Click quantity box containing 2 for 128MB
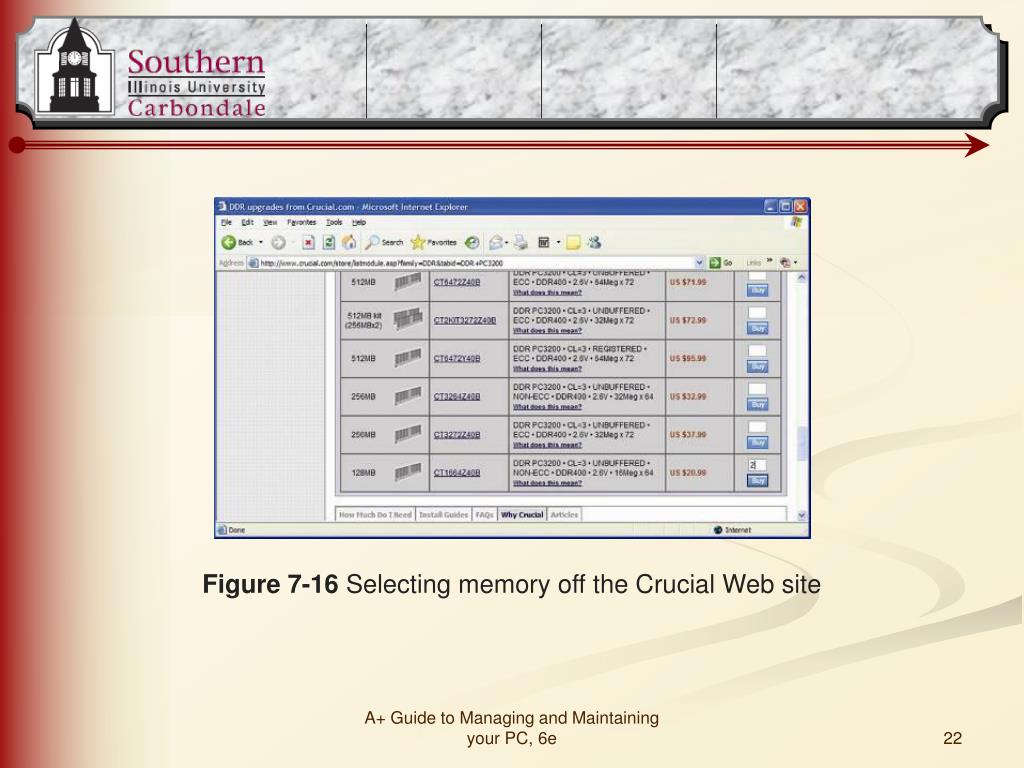This screenshot has width=1024, height=768. tap(757, 465)
